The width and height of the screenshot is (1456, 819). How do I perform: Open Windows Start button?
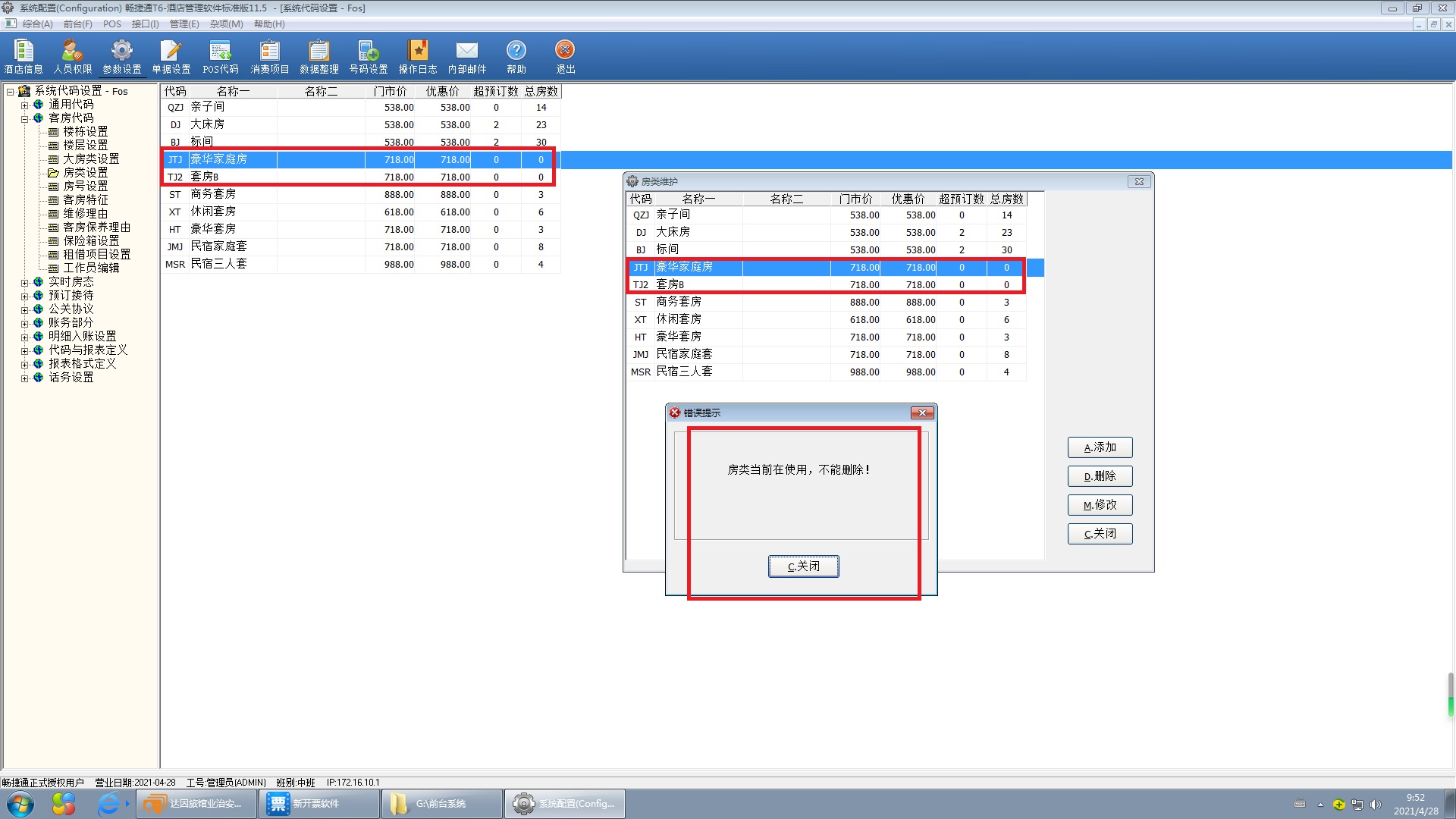tap(20, 804)
